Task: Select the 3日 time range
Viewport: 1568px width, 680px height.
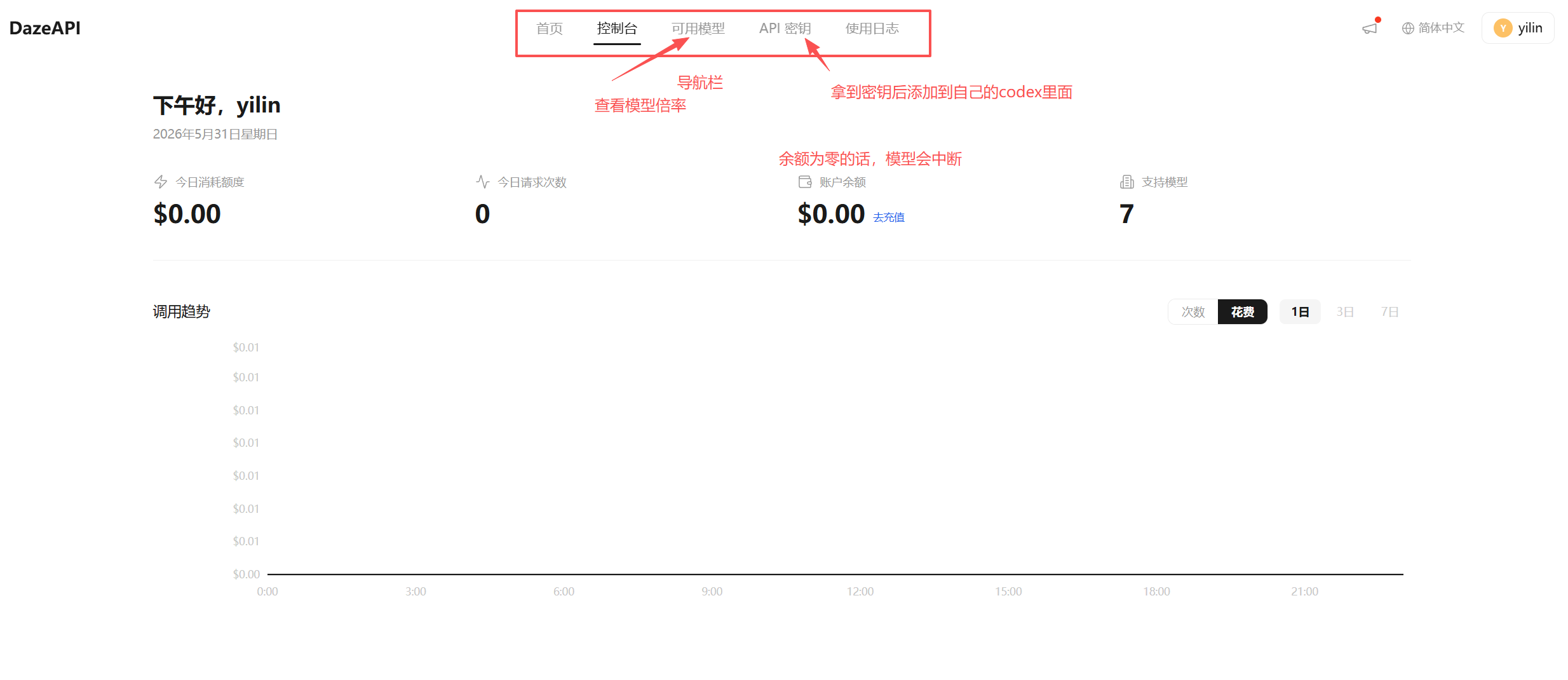Action: 1344,312
